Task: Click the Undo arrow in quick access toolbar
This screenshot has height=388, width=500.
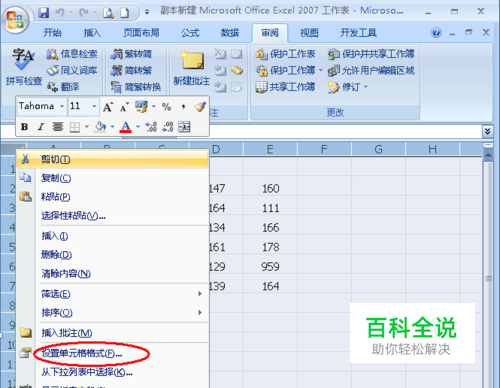Action: tap(60, 13)
